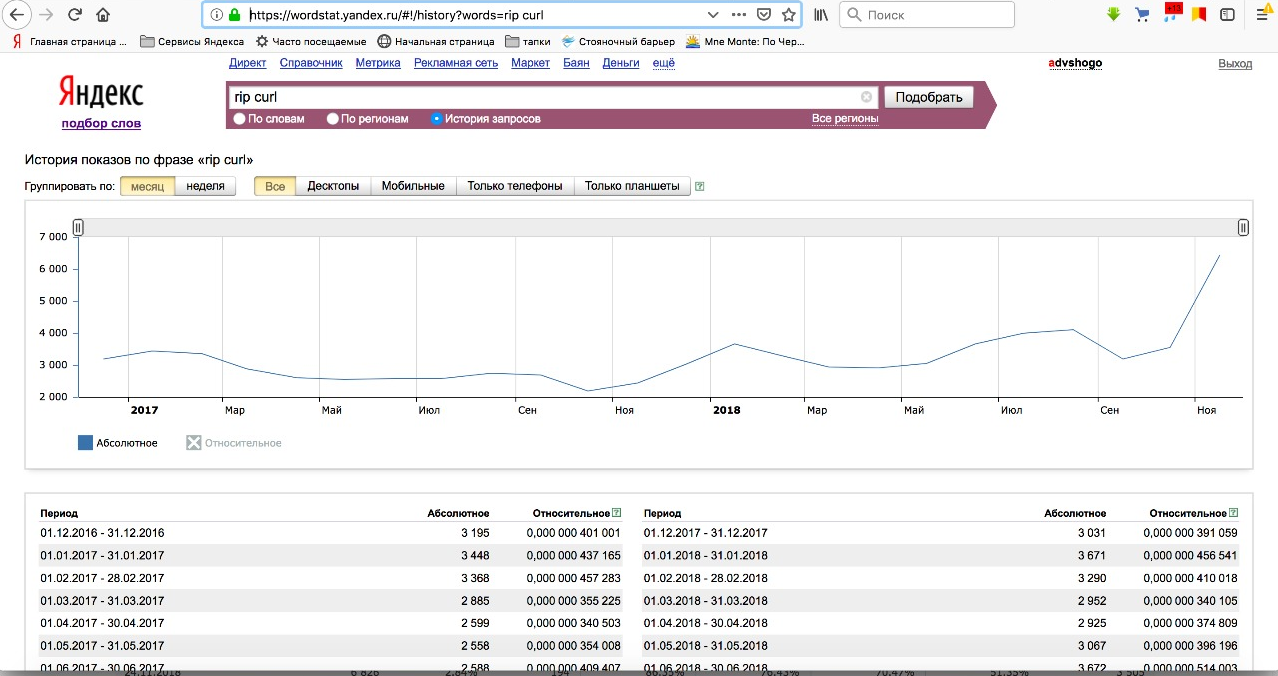Select the 'По регионам' radio option

[x=333, y=119]
